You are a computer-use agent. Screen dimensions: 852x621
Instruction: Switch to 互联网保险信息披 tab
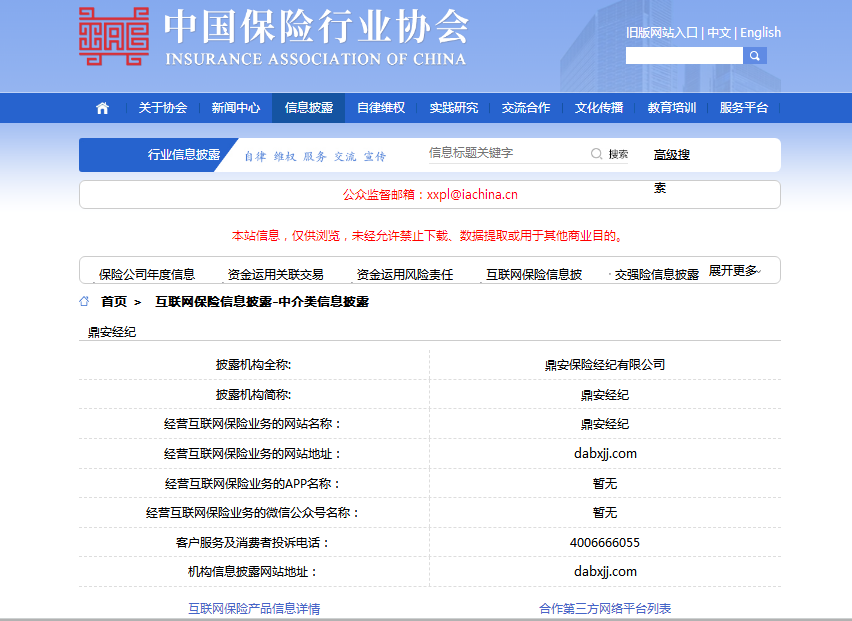pyautogui.click(x=534, y=274)
